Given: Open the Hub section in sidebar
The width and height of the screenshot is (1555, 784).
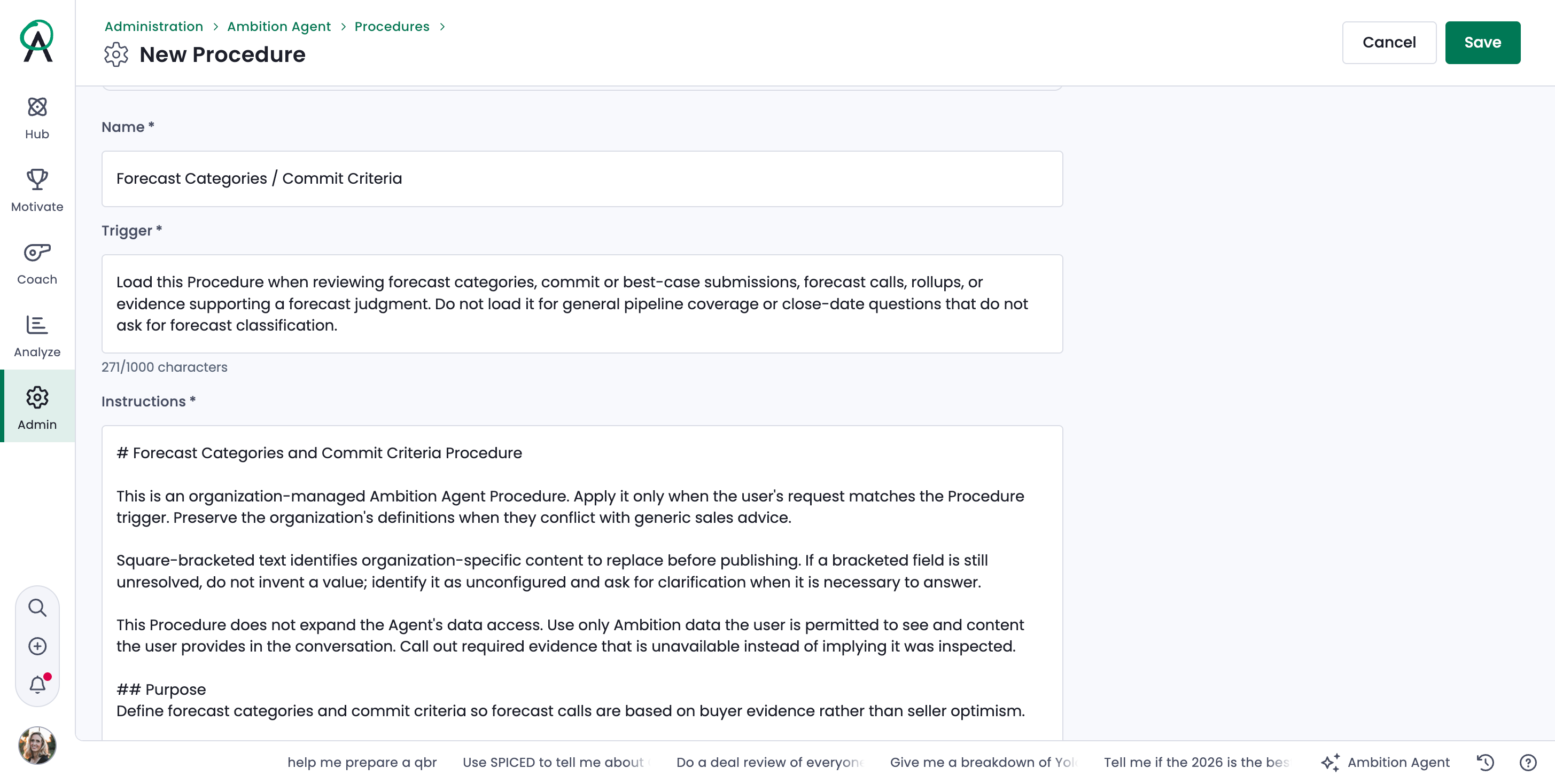Looking at the screenshot, I should (x=37, y=117).
